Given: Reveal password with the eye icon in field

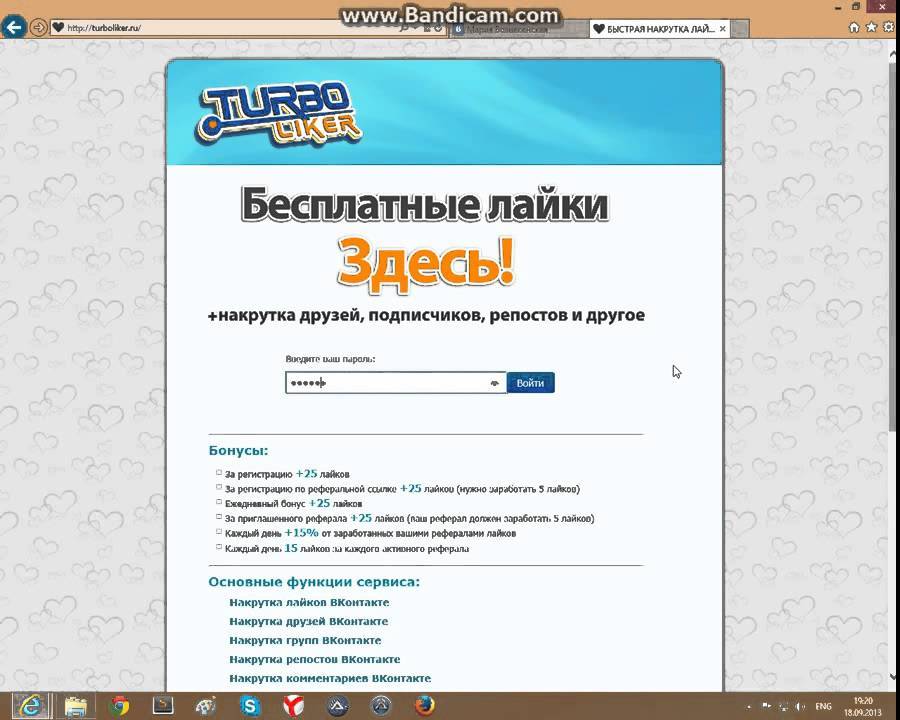Looking at the screenshot, I should pos(494,383).
